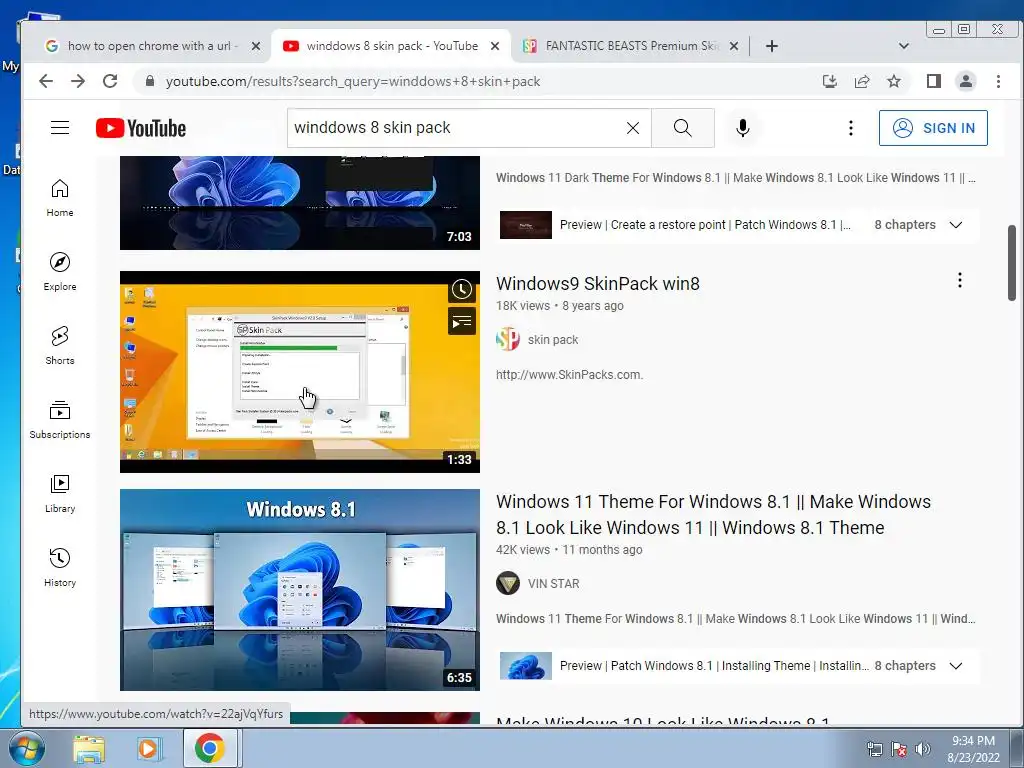
Task: Open Windows9 SkinPack win8 video title
Action: tap(598, 283)
